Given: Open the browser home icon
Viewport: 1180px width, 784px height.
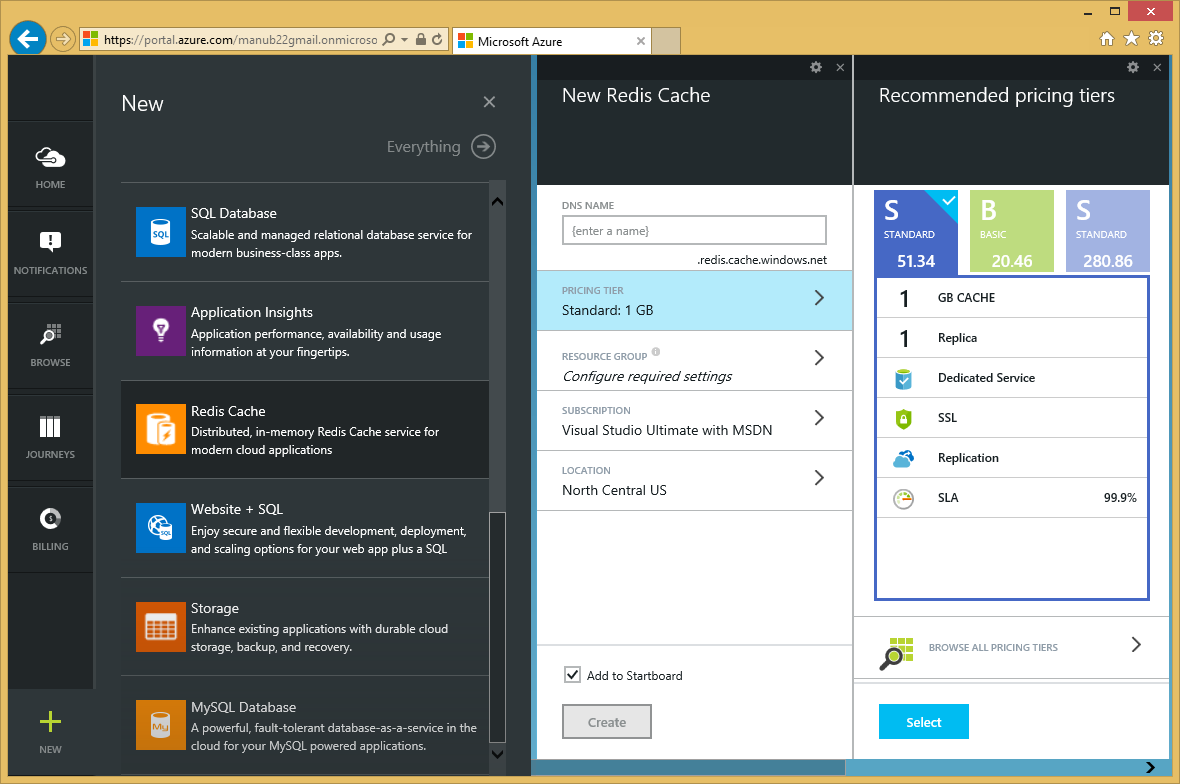Looking at the screenshot, I should pyautogui.click(x=1106, y=38).
